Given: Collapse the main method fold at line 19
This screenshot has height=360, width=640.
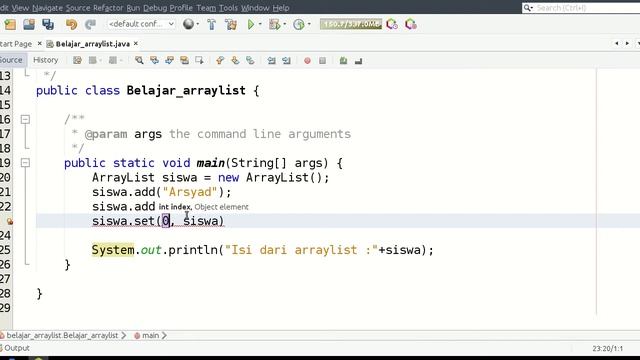Looking at the screenshot, I should pyautogui.click(x=25, y=163).
